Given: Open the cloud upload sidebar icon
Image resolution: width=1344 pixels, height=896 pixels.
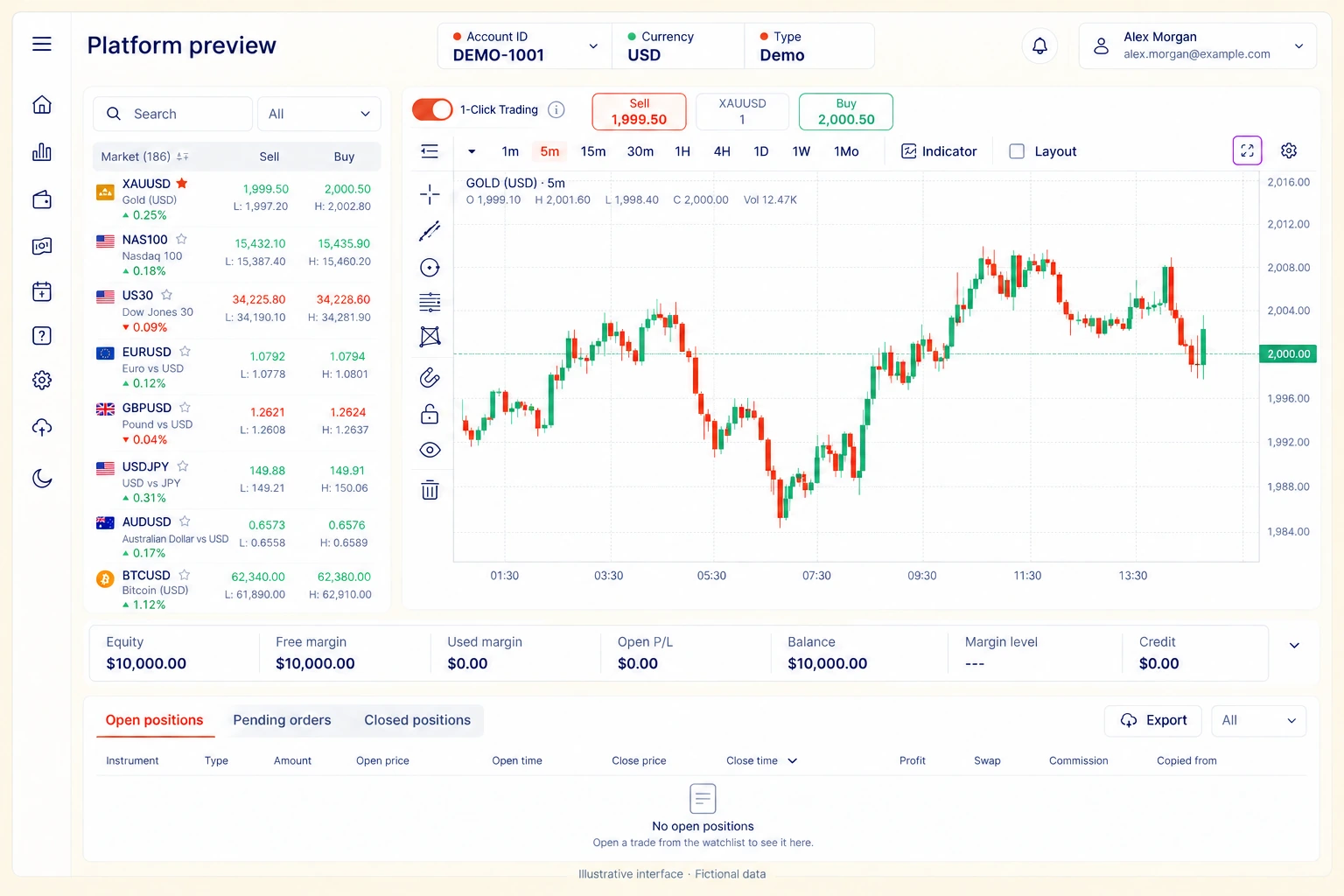Looking at the screenshot, I should [x=42, y=427].
